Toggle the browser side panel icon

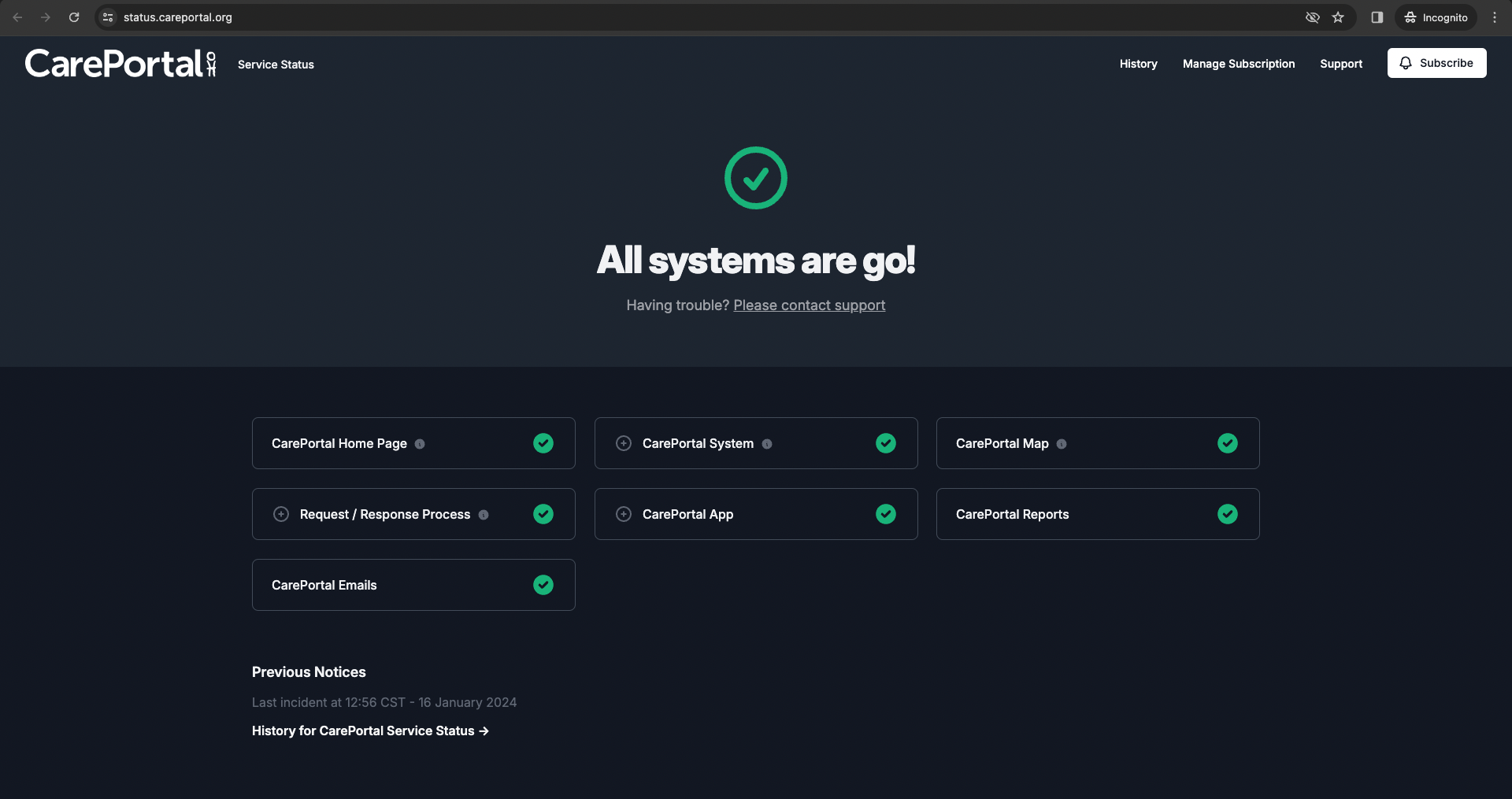point(1377,17)
